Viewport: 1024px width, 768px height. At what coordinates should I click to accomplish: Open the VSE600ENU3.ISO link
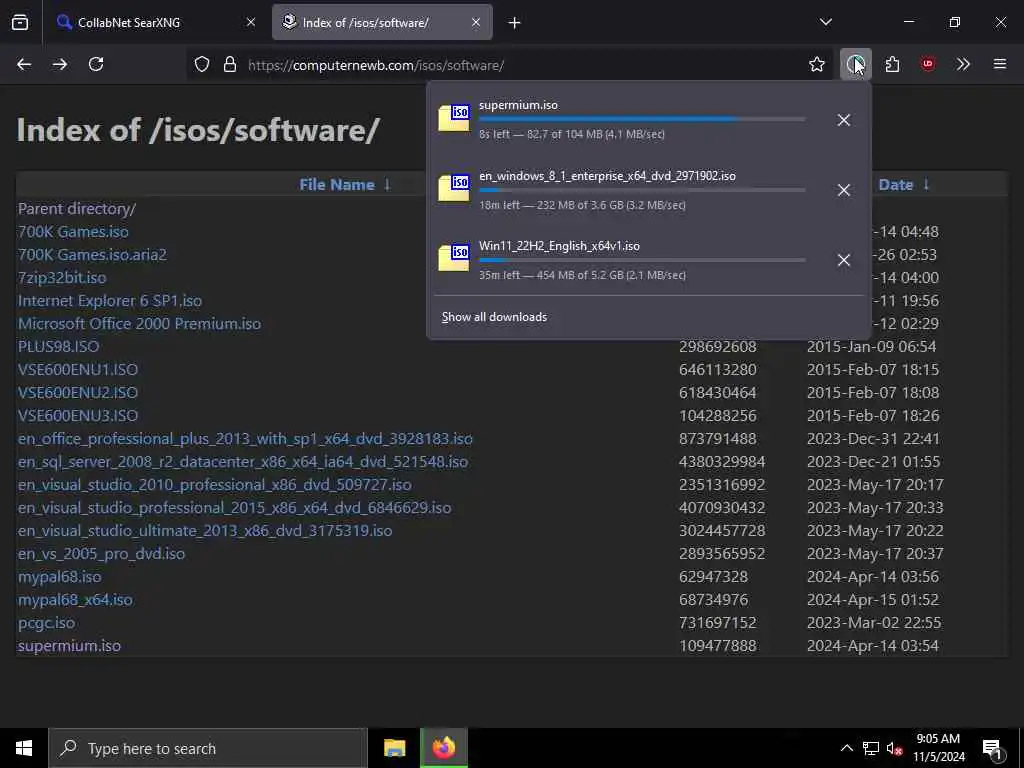tap(78, 415)
